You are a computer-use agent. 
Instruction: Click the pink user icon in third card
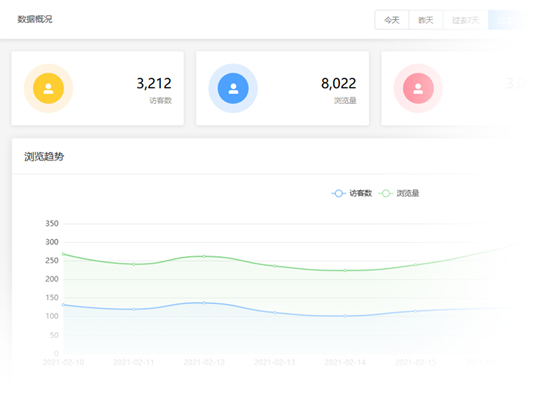click(x=418, y=88)
